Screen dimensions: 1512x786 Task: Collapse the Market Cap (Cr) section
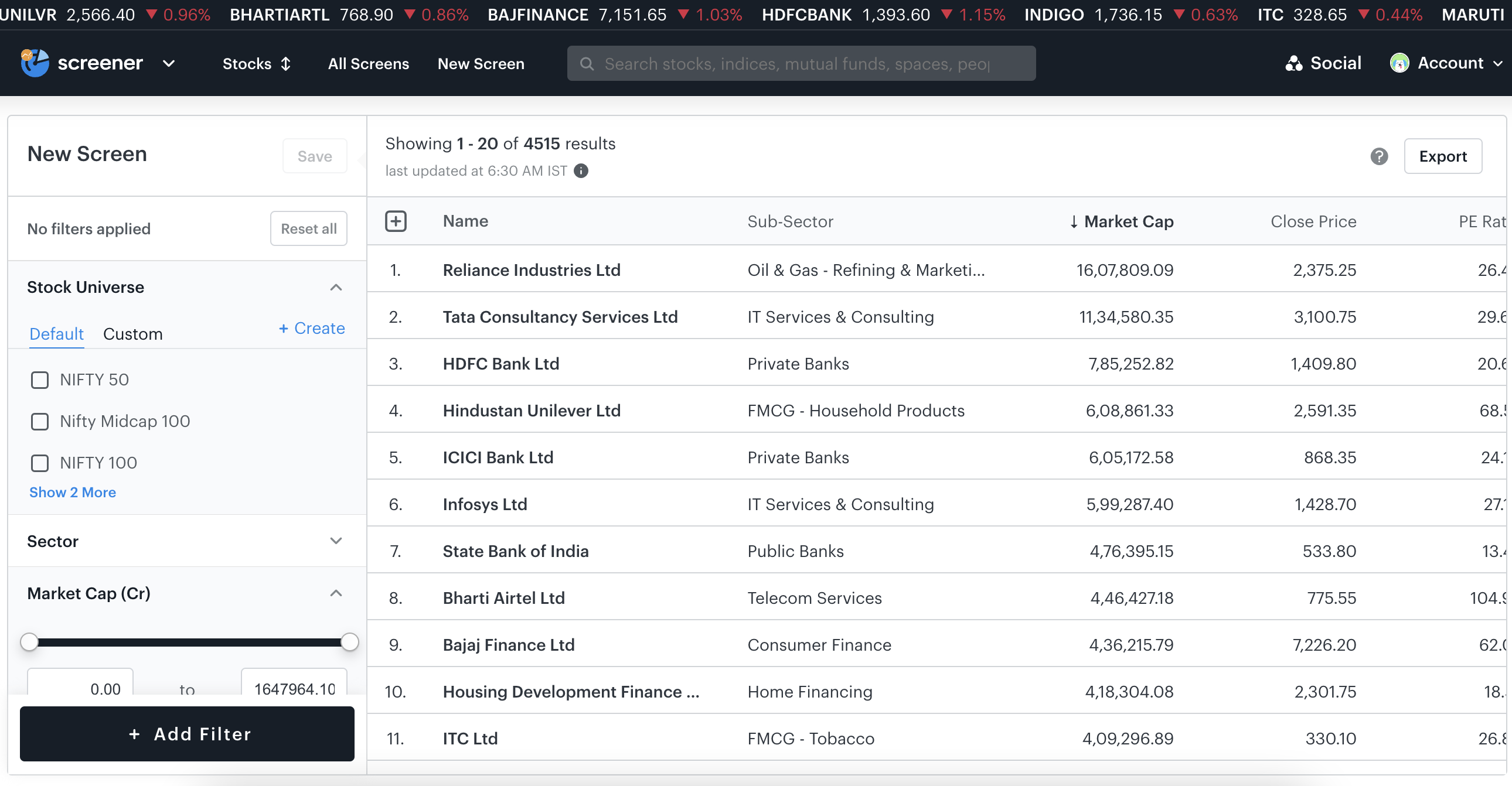(x=336, y=594)
